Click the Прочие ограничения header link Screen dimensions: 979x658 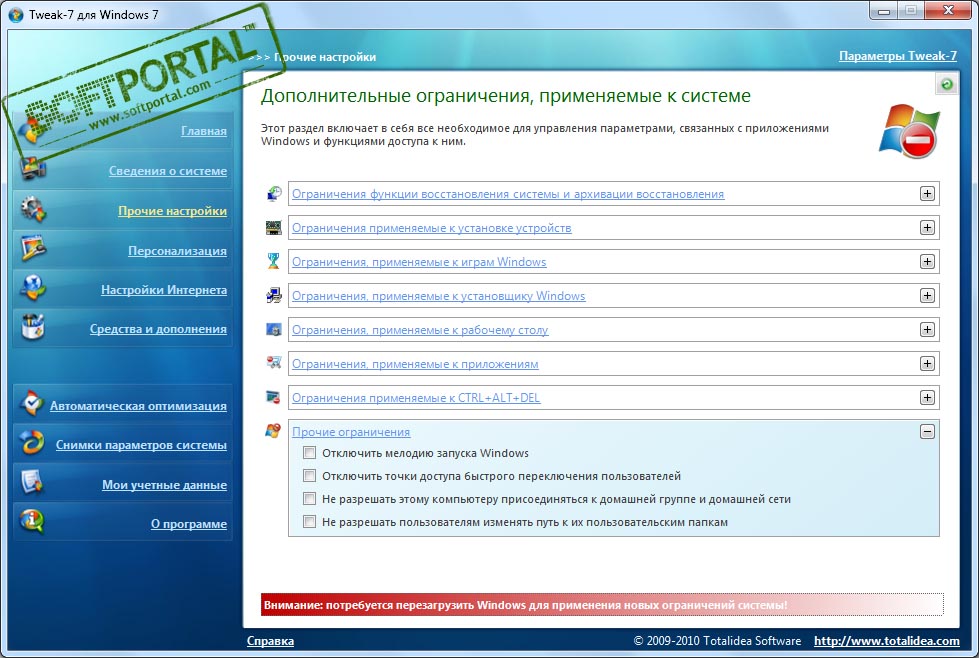(x=351, y=432)
